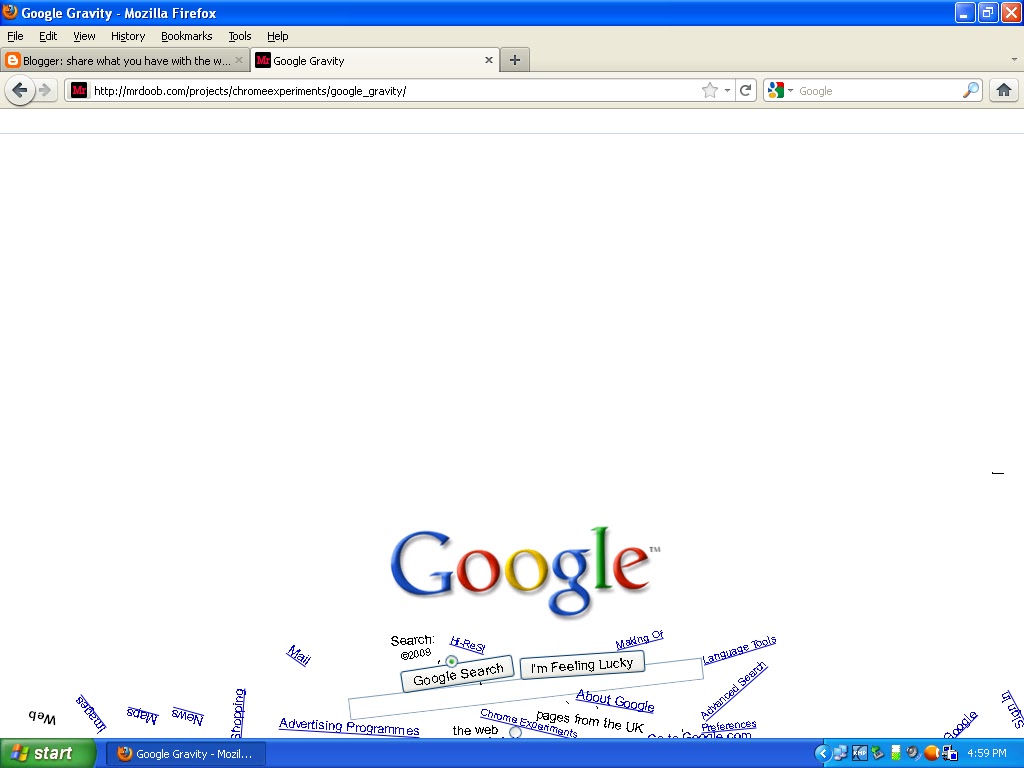The image size is (1024, 768).
Task: Open the Tools menu
Action: click(240, 36)
